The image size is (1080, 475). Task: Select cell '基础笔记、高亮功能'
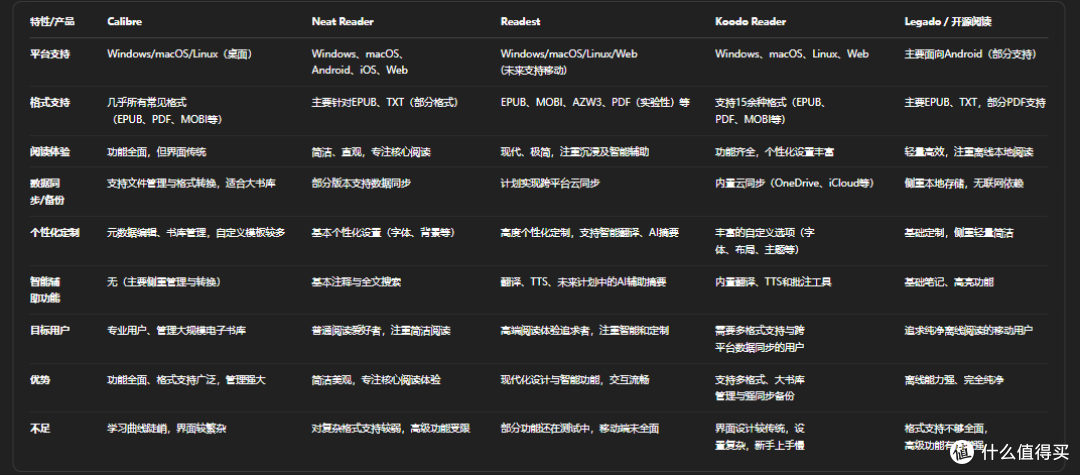pos(949,282)
